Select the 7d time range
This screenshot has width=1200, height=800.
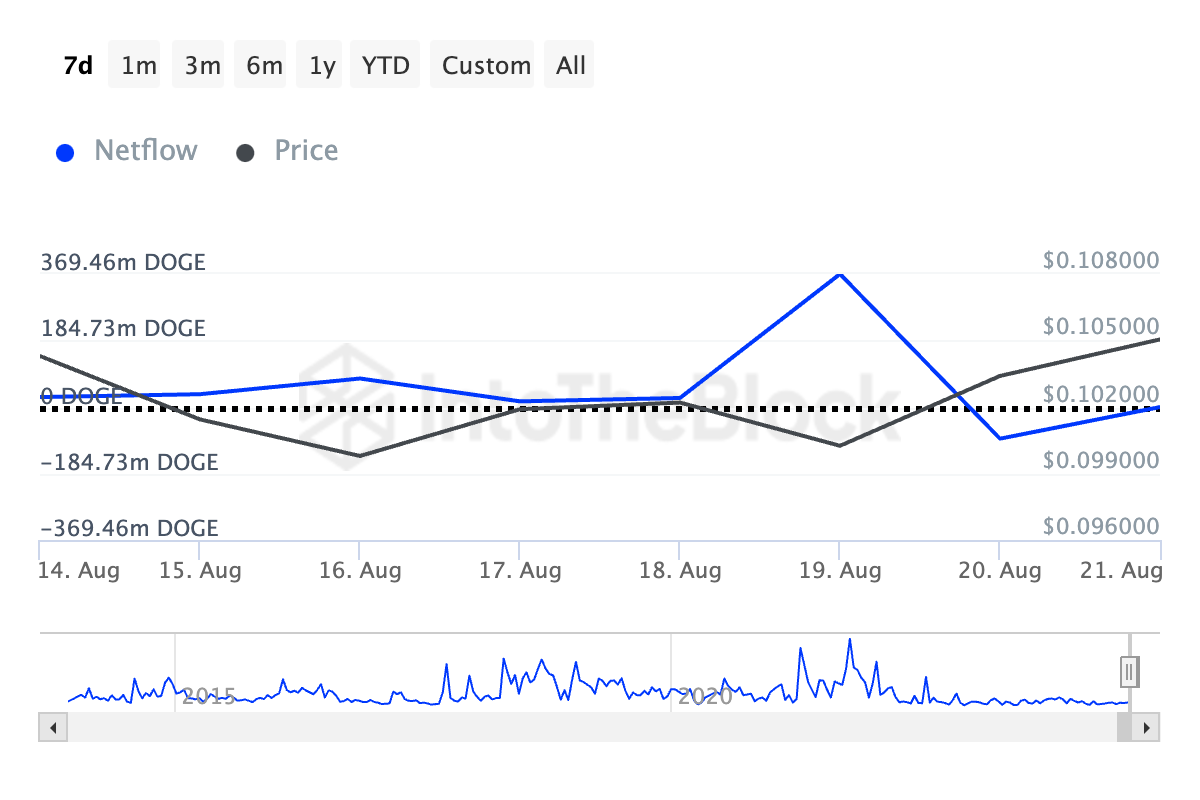click(78, 66)
